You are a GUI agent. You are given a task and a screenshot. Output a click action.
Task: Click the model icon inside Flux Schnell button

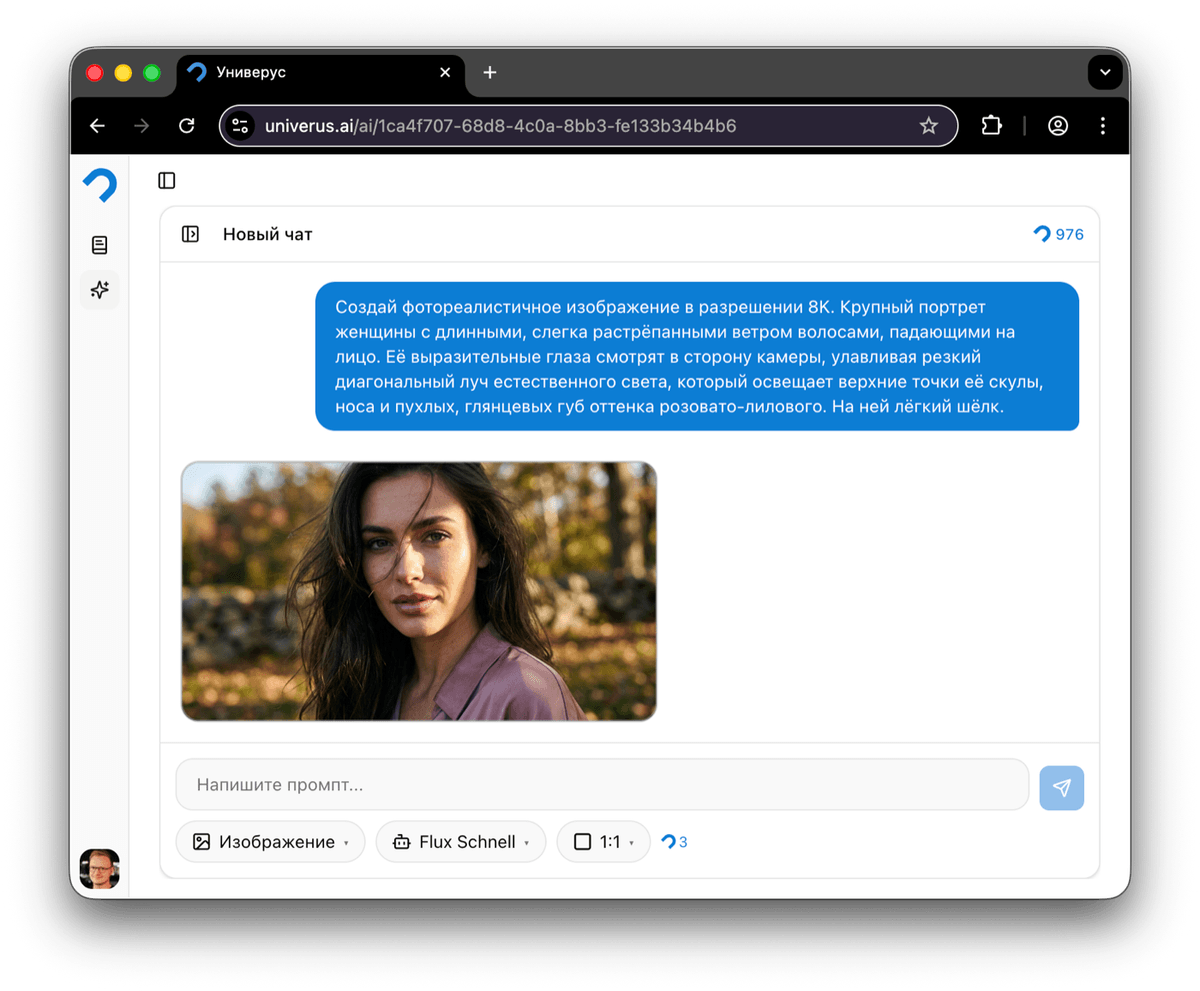[x=404, y=841]
